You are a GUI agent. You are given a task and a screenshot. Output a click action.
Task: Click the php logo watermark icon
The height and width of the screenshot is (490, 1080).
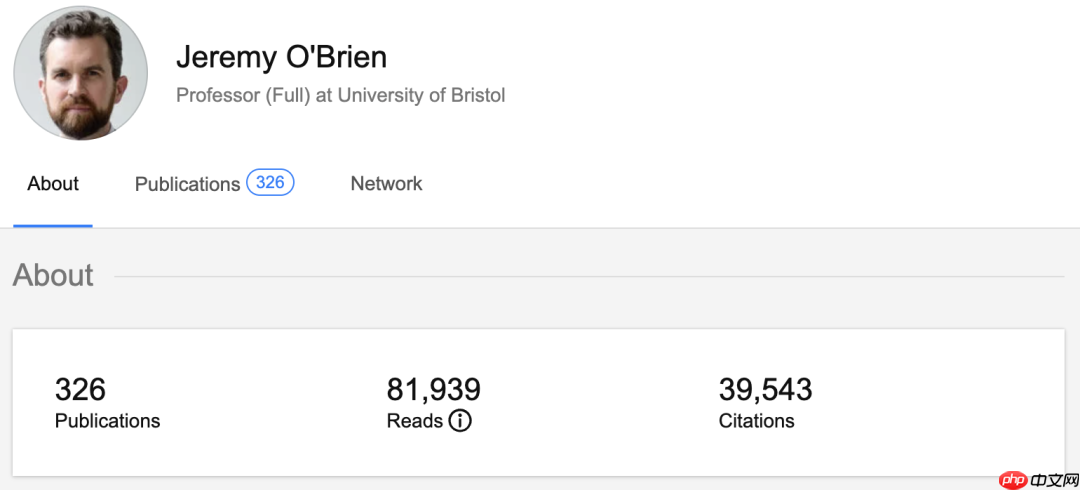tap(1014, 480)
